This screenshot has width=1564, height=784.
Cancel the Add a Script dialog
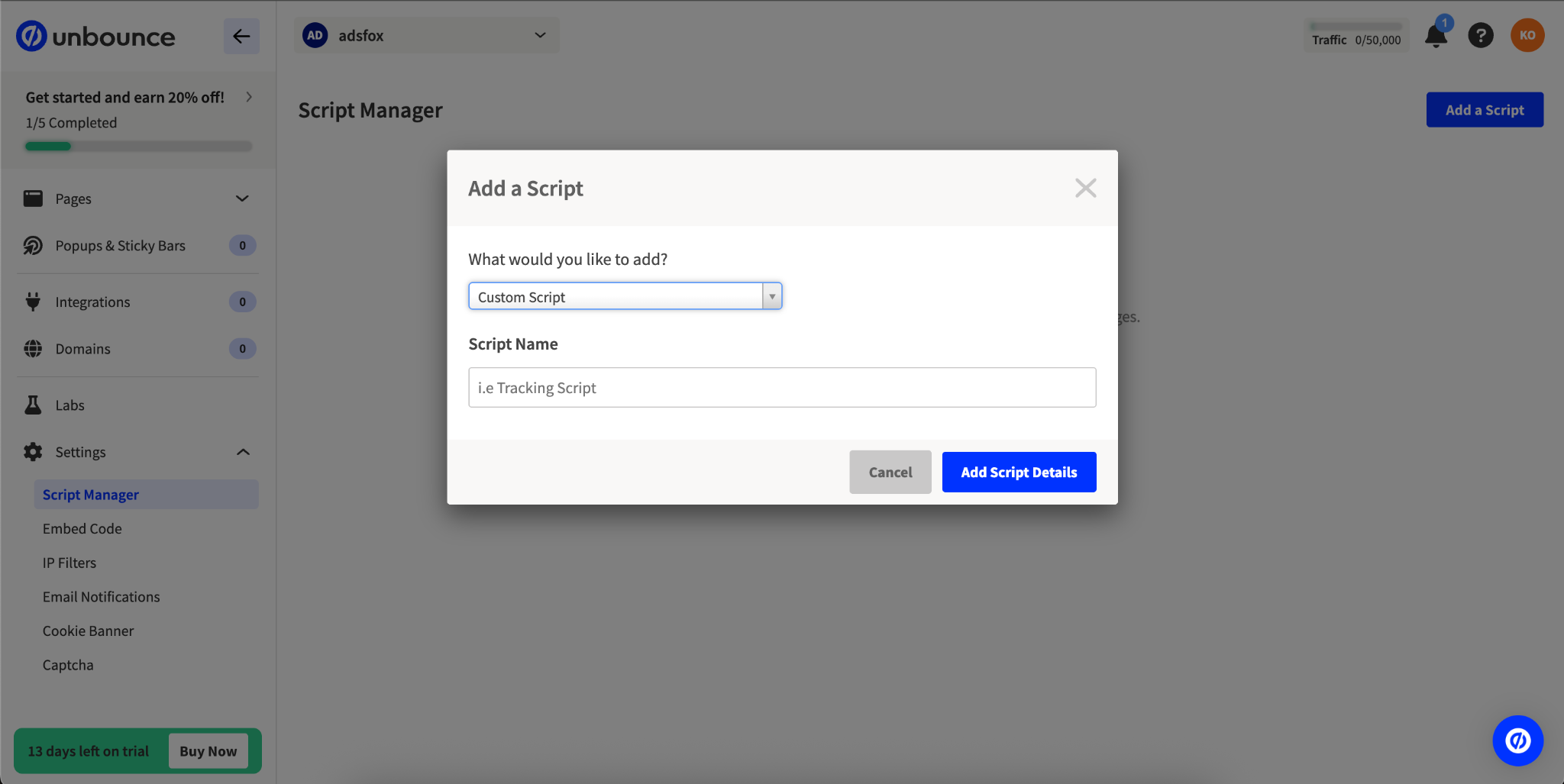(890, 472)
